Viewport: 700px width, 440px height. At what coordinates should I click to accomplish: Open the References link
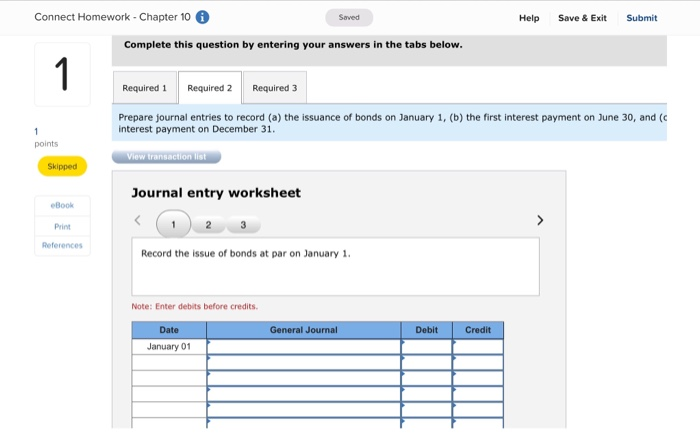[62, 245]
